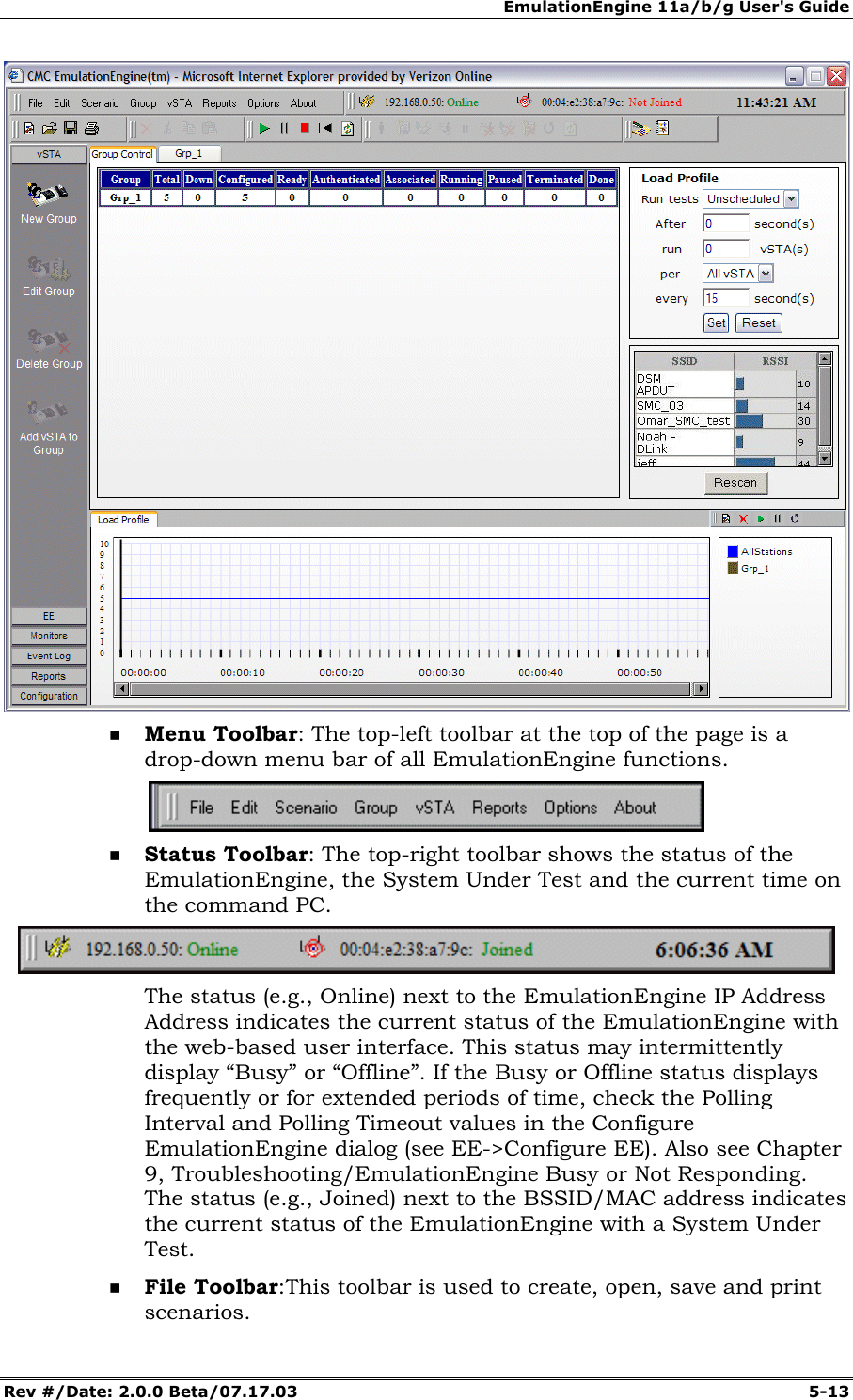
Task: Open the Monitors panel
Action: [x=48, y=636]
